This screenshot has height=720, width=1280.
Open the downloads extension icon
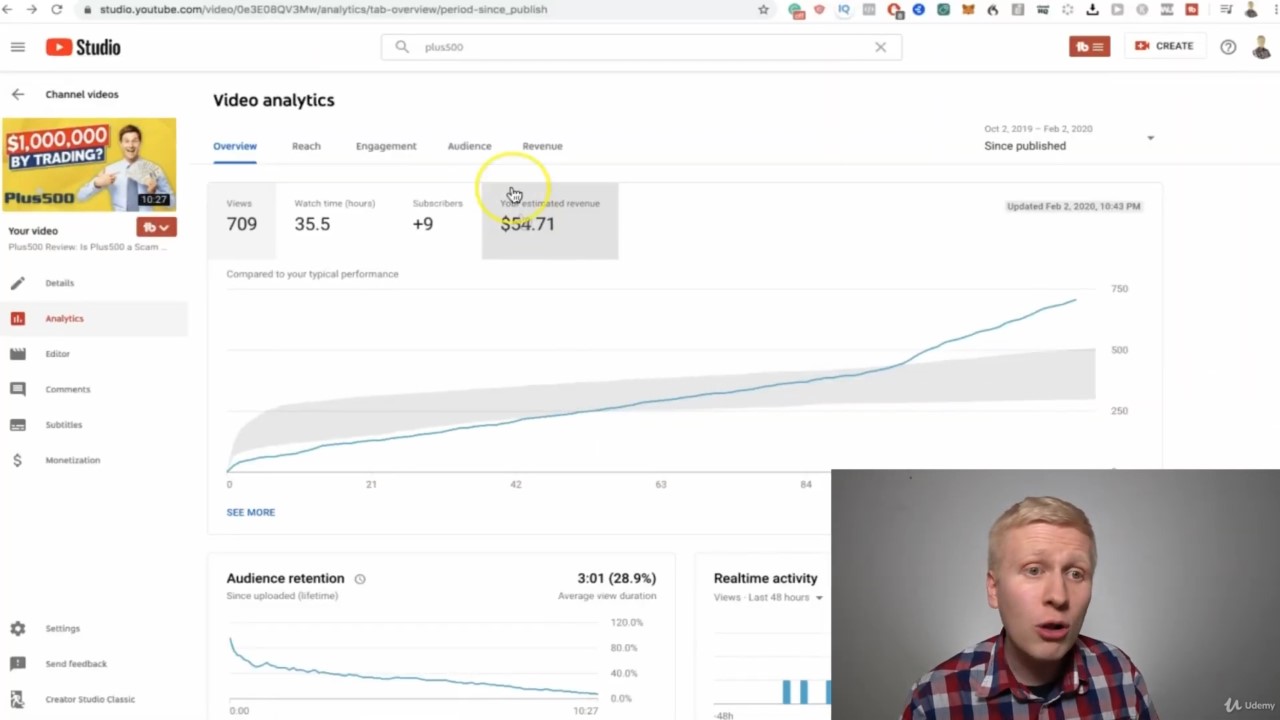pyautogui.click(x=1092, y=10)
